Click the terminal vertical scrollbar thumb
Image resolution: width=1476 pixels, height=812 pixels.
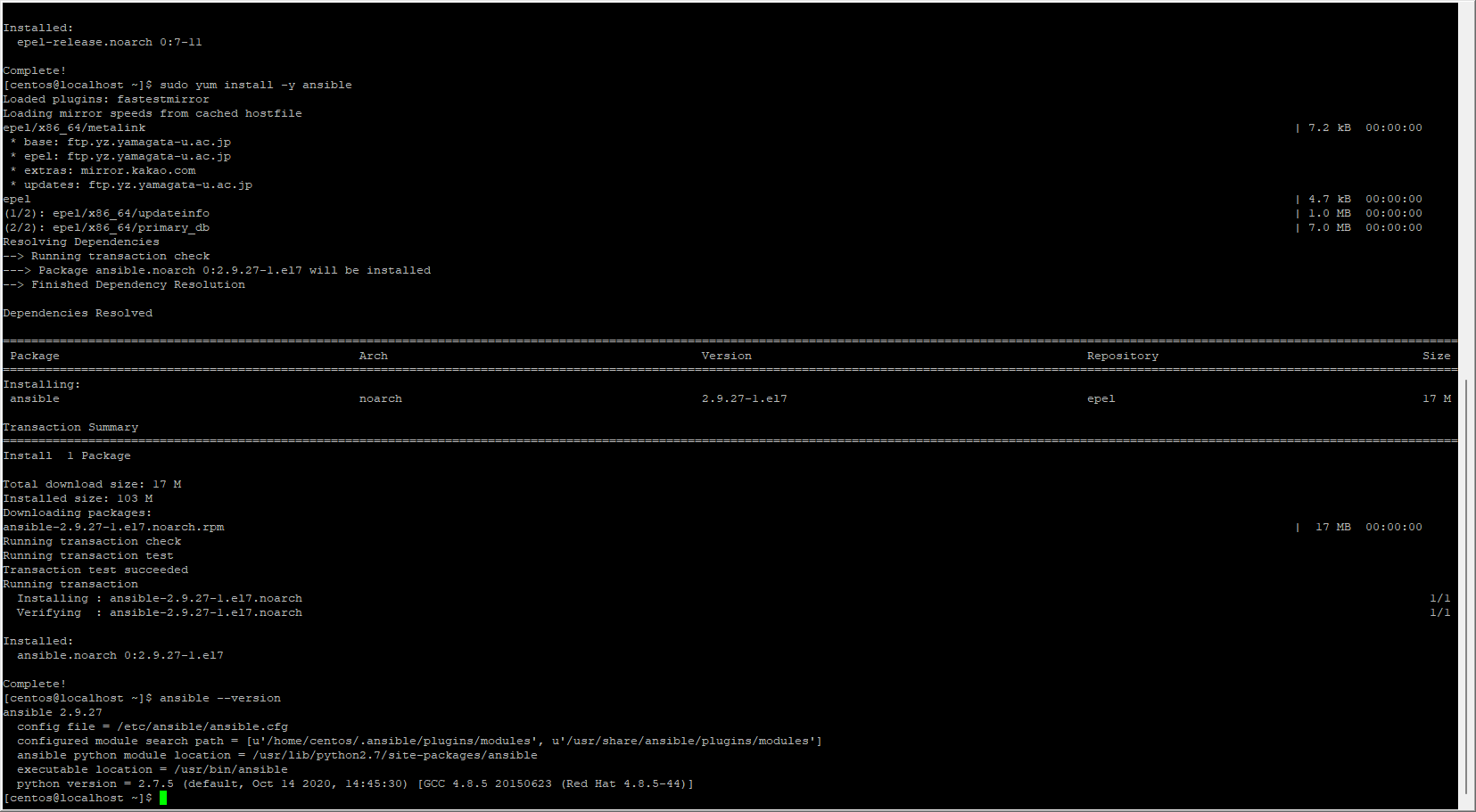(x=1467, y=586)
